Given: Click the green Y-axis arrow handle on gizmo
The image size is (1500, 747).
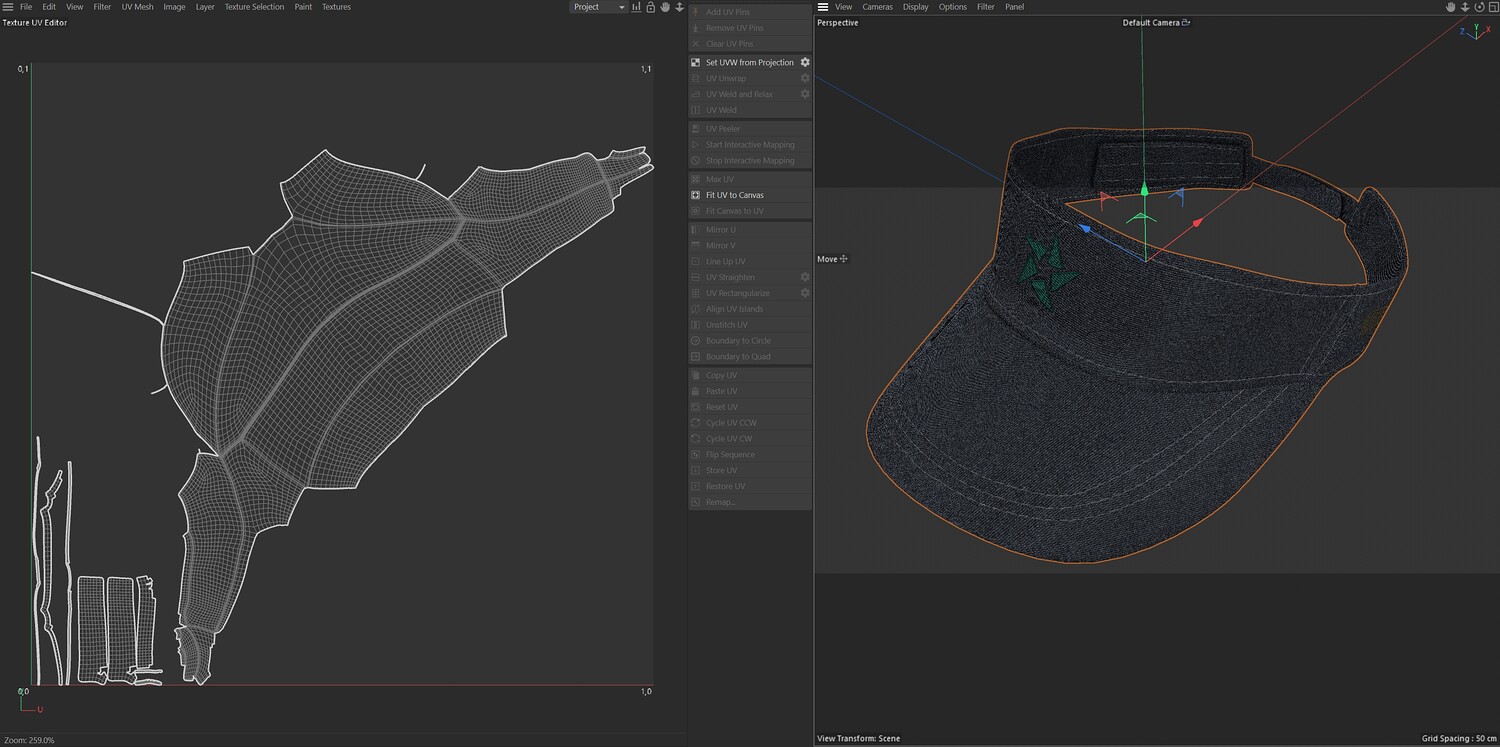Looking at the screenshot, I should coord(1144,188).
